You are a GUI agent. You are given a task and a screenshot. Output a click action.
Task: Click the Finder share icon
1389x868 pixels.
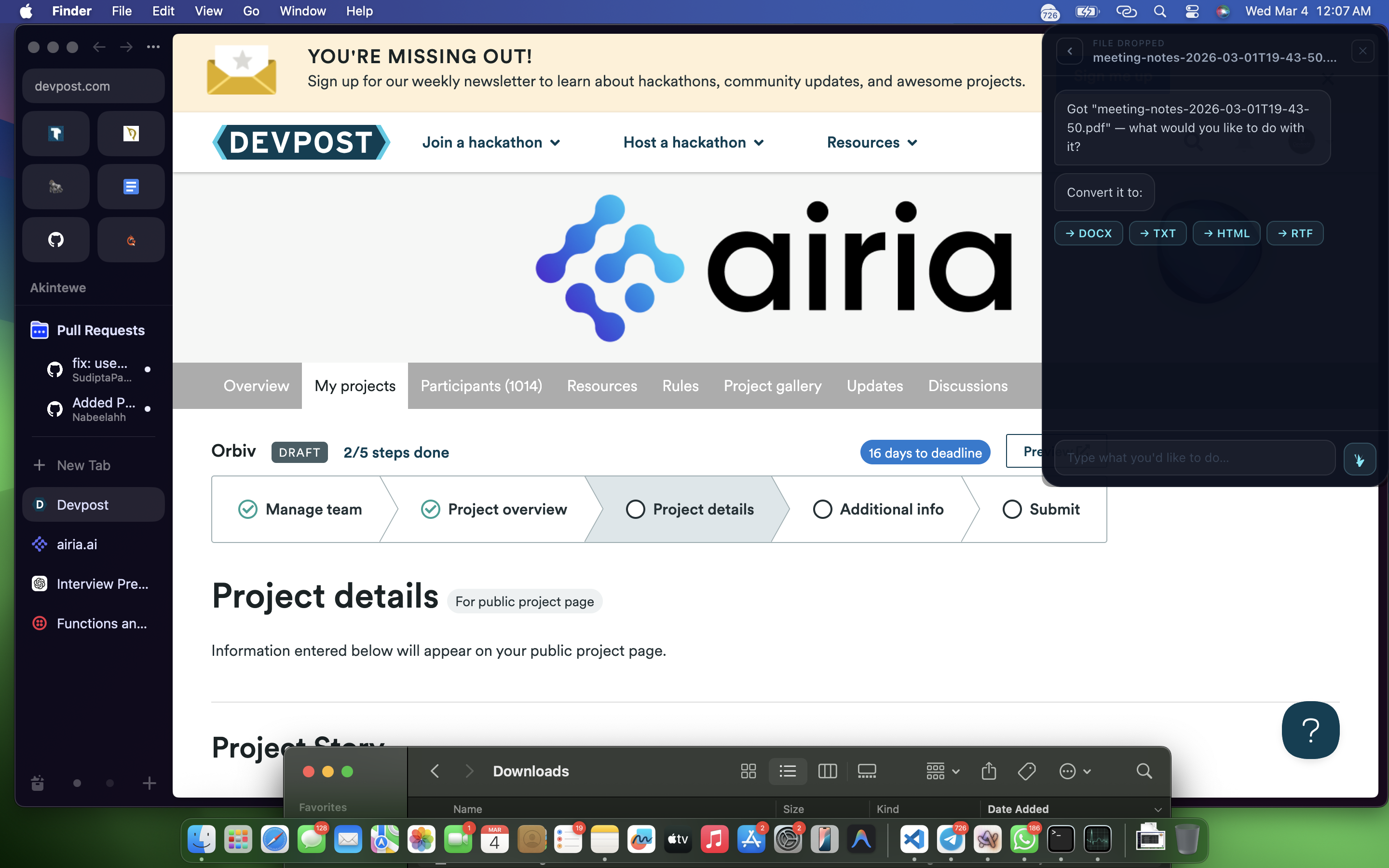click(988, 771)
